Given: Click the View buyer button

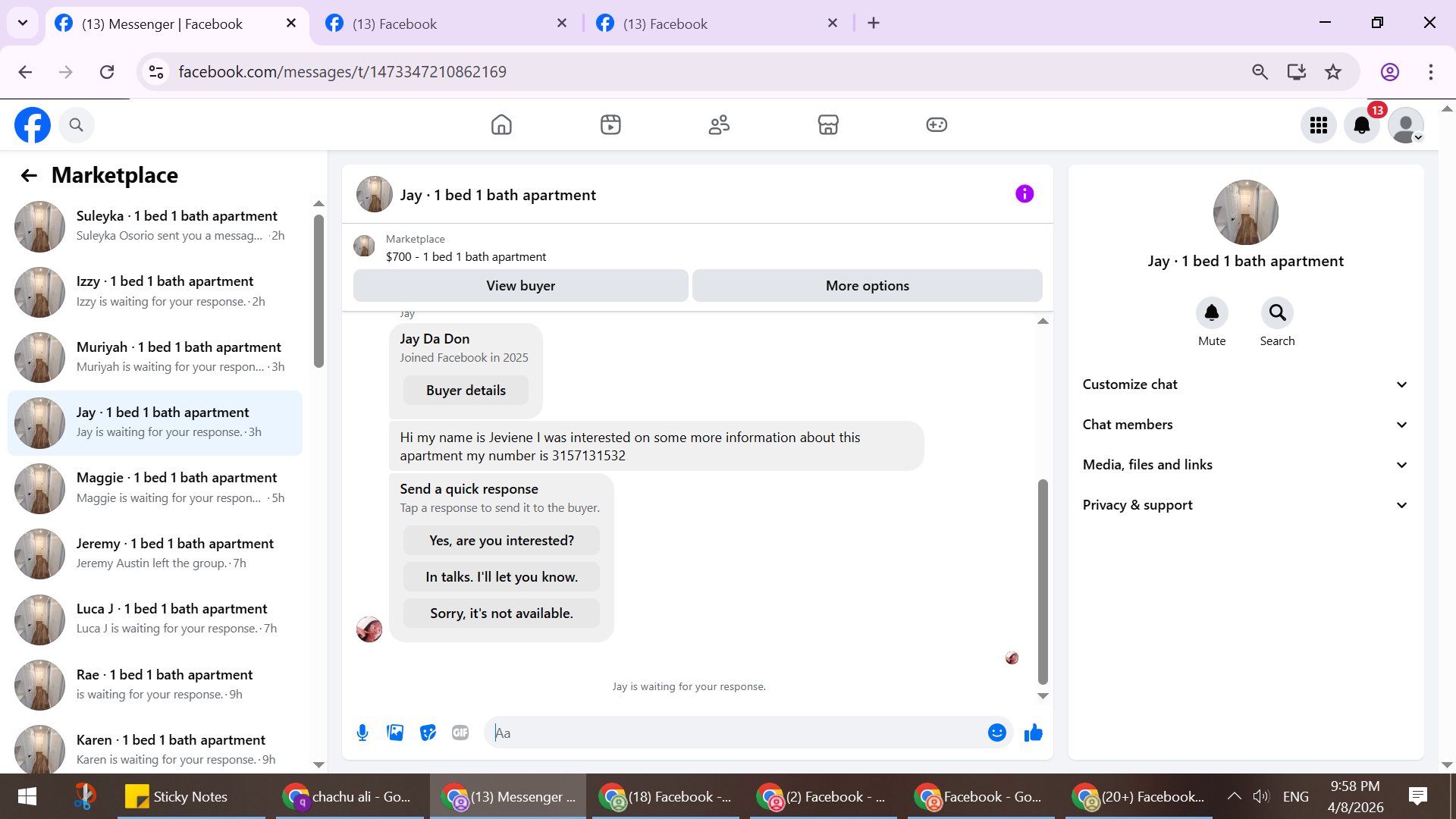Looking at the screenshot, I should (520, 286).
